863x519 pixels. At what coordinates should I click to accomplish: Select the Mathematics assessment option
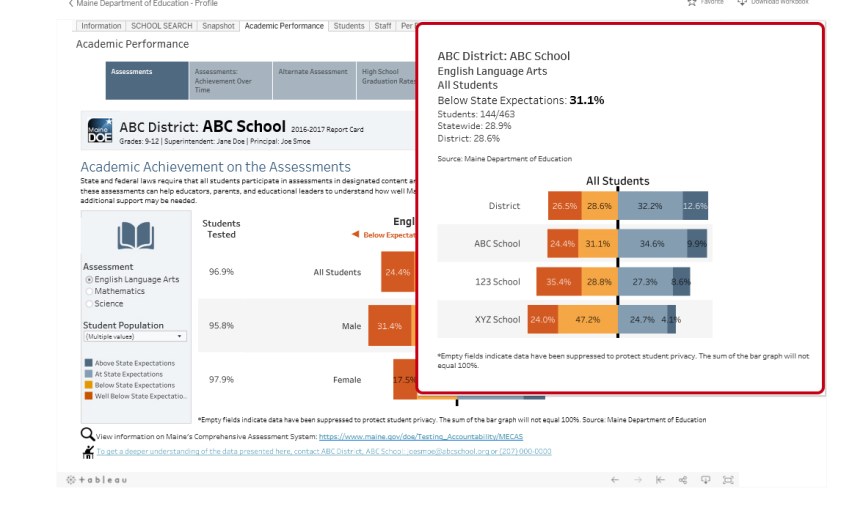tap(89, 291)
